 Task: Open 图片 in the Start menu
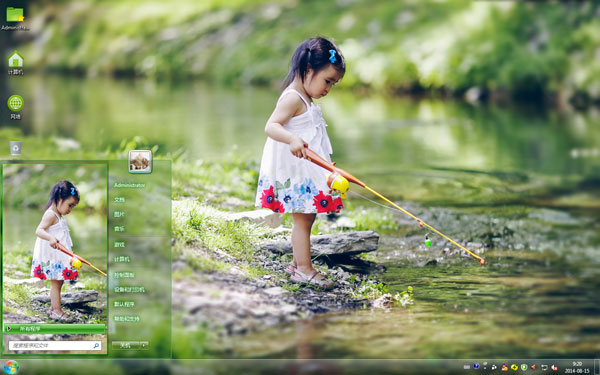pyautogui.click(x=119, y=214)
